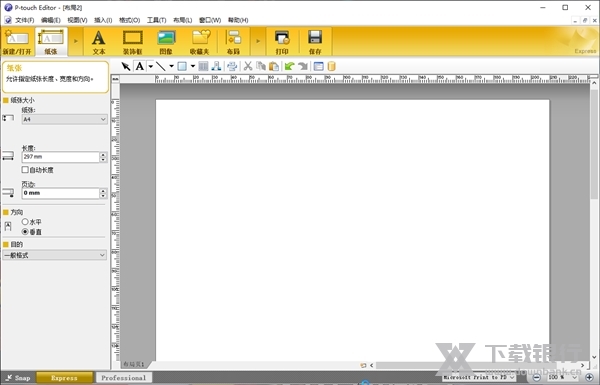Activate the text 'A' tool in toolbar
This screenshot has height=385, width=600.
coord(140,66)
